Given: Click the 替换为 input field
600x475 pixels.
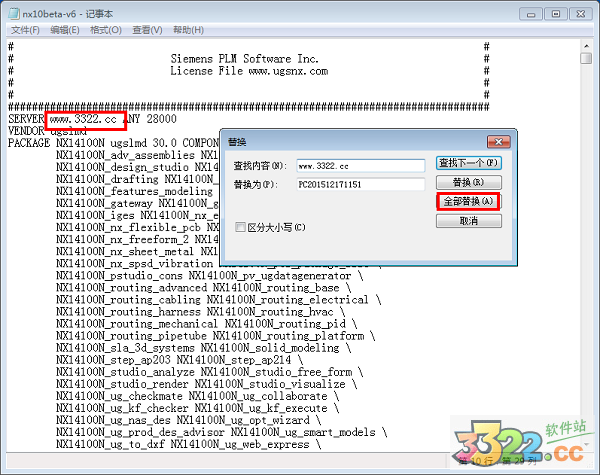Looking at the screenshot, I should [360, 184].
